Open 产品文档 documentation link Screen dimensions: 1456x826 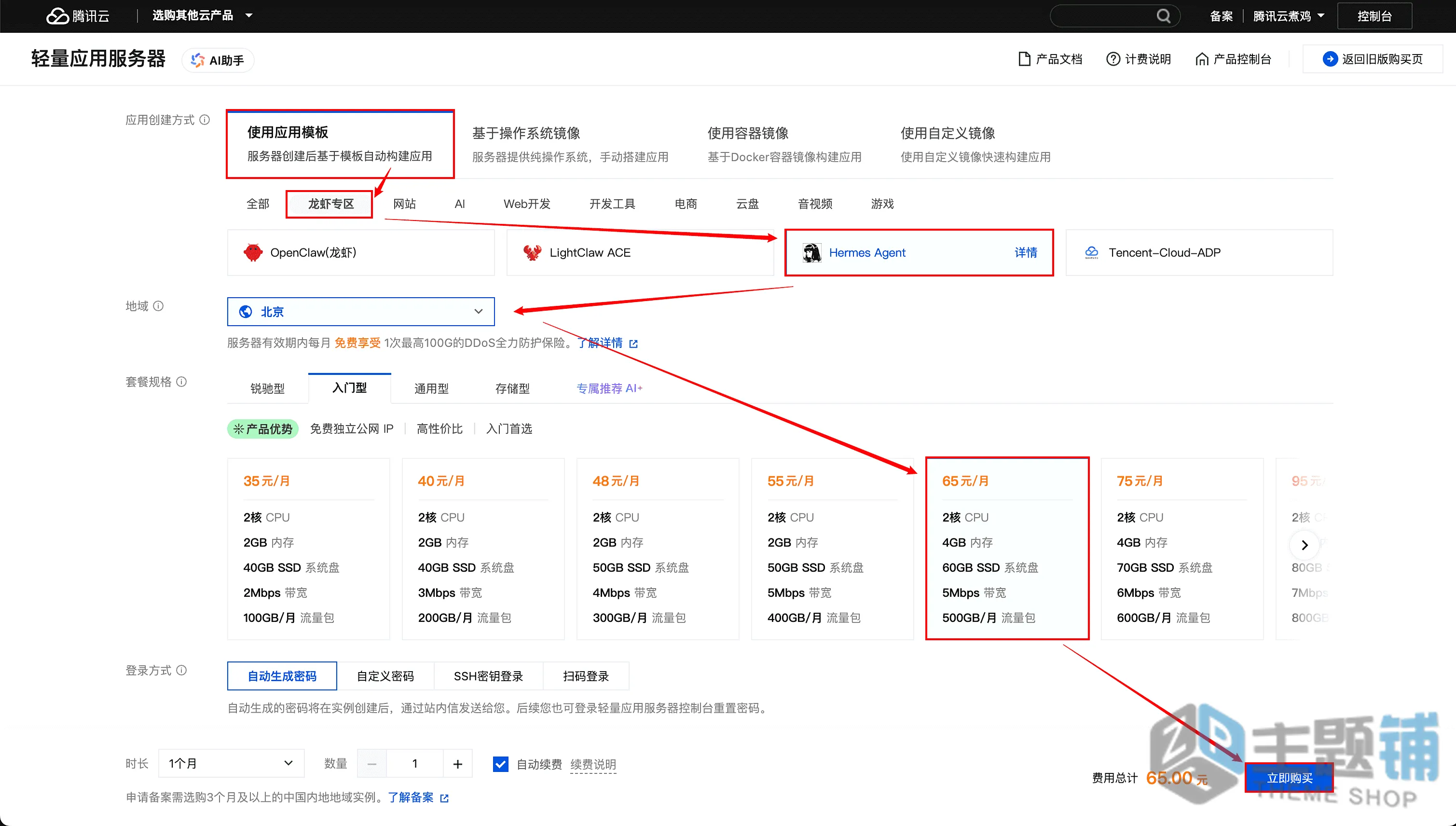pyautogui.click(x=1050, y=59)
